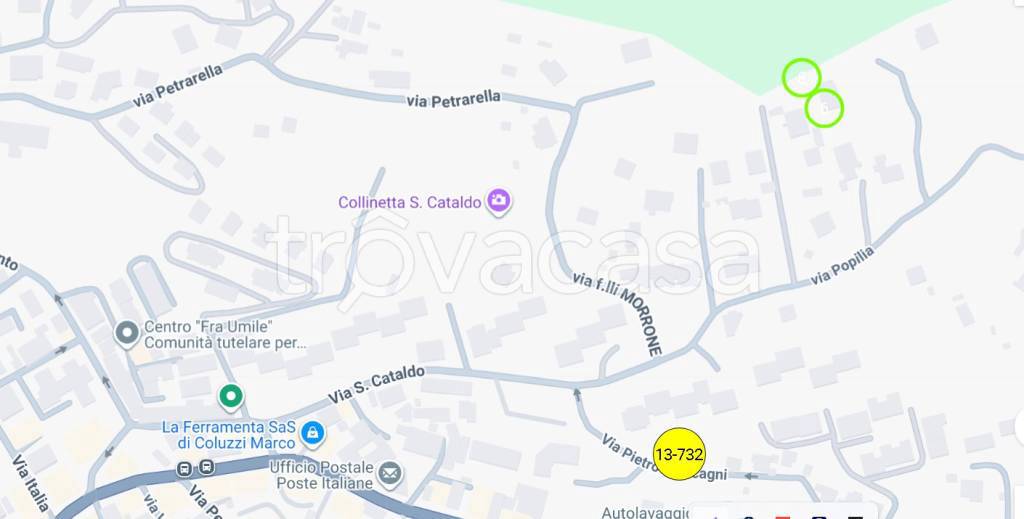Select the Centro "Fra Umile" location pin

coord(127,334)
